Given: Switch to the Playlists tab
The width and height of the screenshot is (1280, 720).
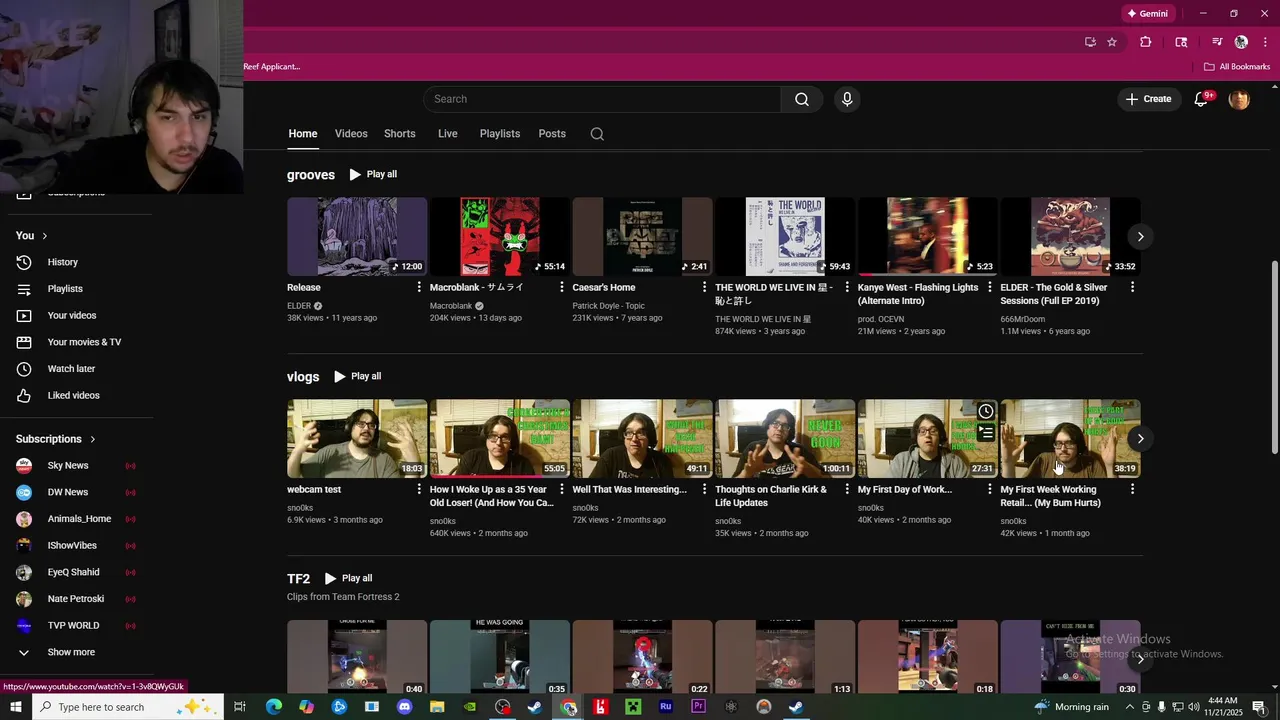Looking at the screenshot, I should [x=500, y=134].
